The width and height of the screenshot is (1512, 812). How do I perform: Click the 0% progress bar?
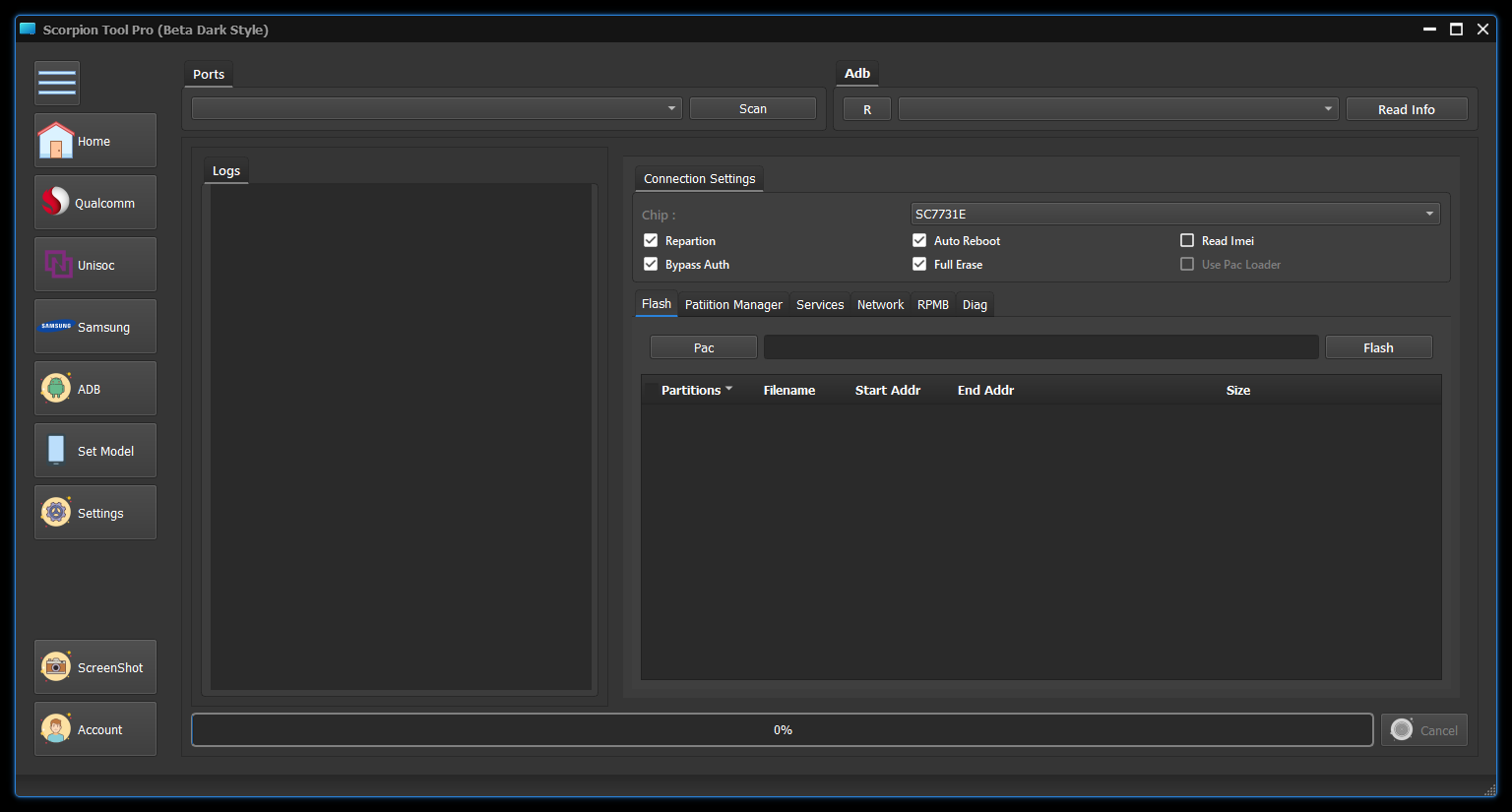(x=783, y=730)
